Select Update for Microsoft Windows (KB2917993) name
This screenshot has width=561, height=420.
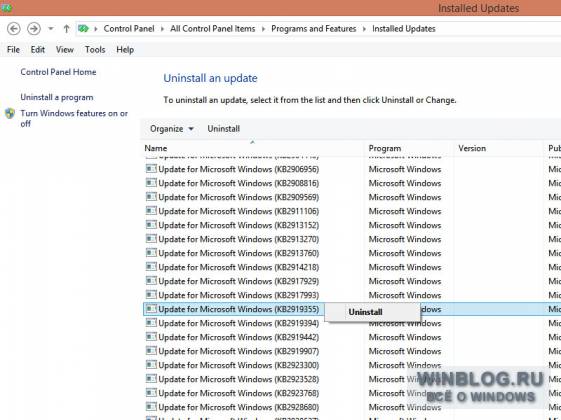point(239,295)
